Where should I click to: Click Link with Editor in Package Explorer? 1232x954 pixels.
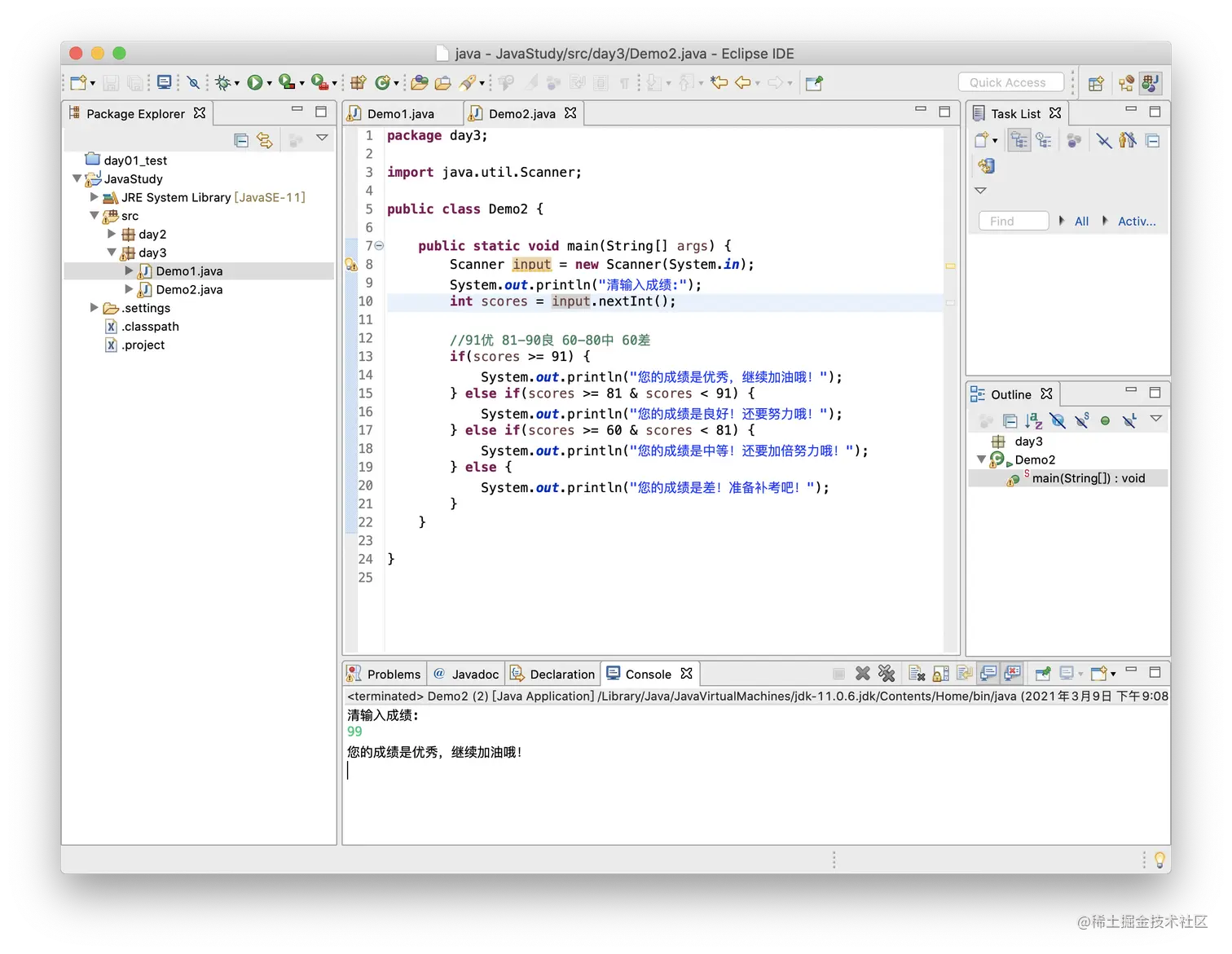pos(265,140)
